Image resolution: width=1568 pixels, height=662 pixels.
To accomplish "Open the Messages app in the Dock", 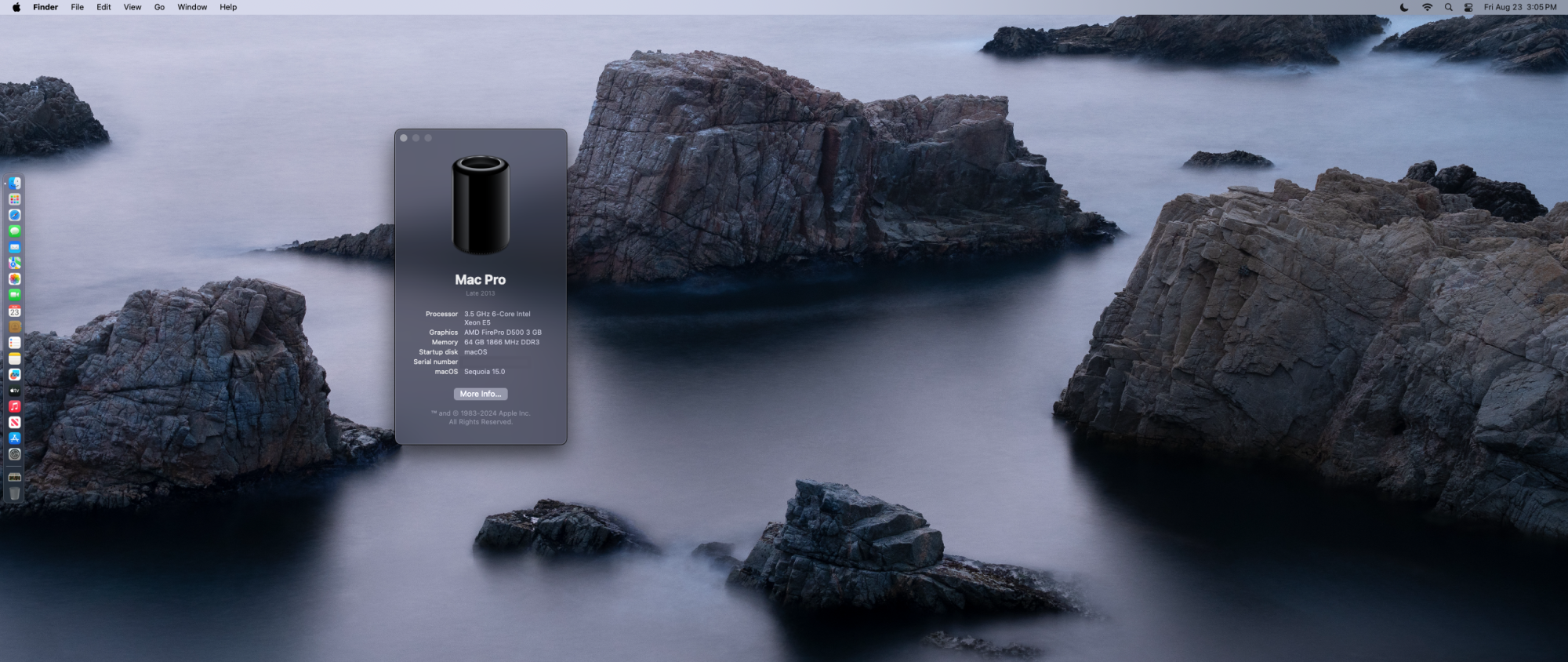I will 15,231.
